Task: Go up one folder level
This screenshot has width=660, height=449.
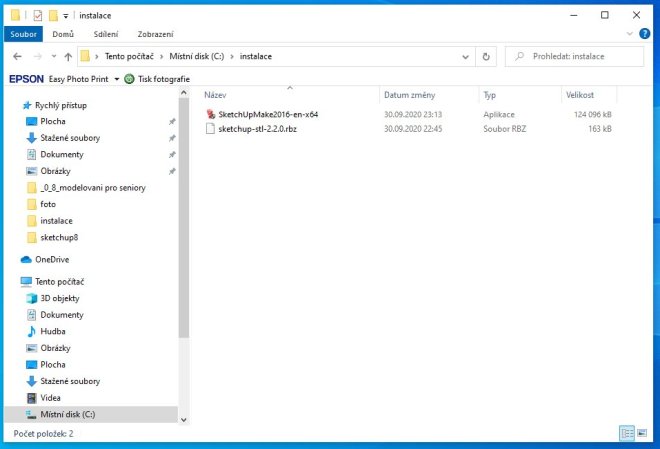Action: click(68, 56)
